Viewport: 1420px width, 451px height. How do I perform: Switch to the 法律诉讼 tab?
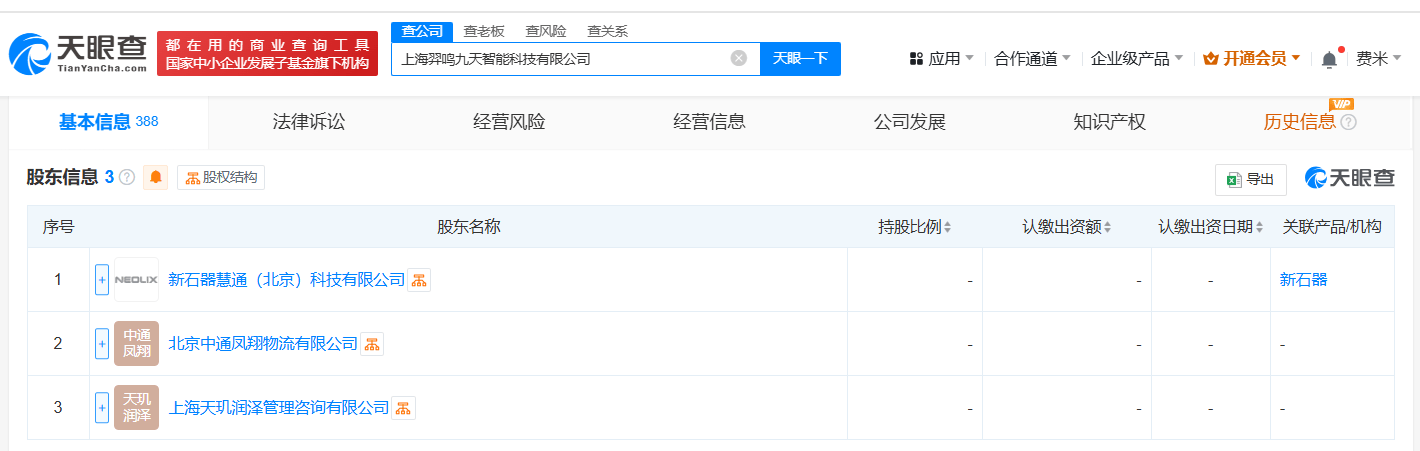(x=309, y=122)
